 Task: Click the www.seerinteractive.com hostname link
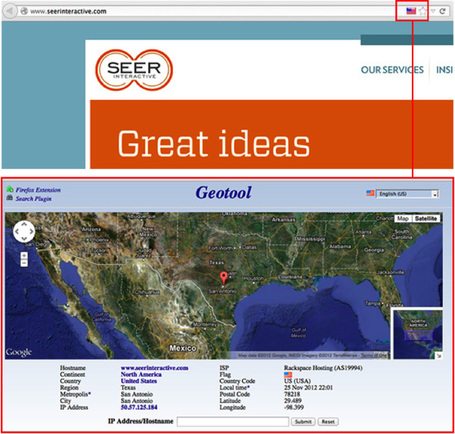click(x=154, y=368)
